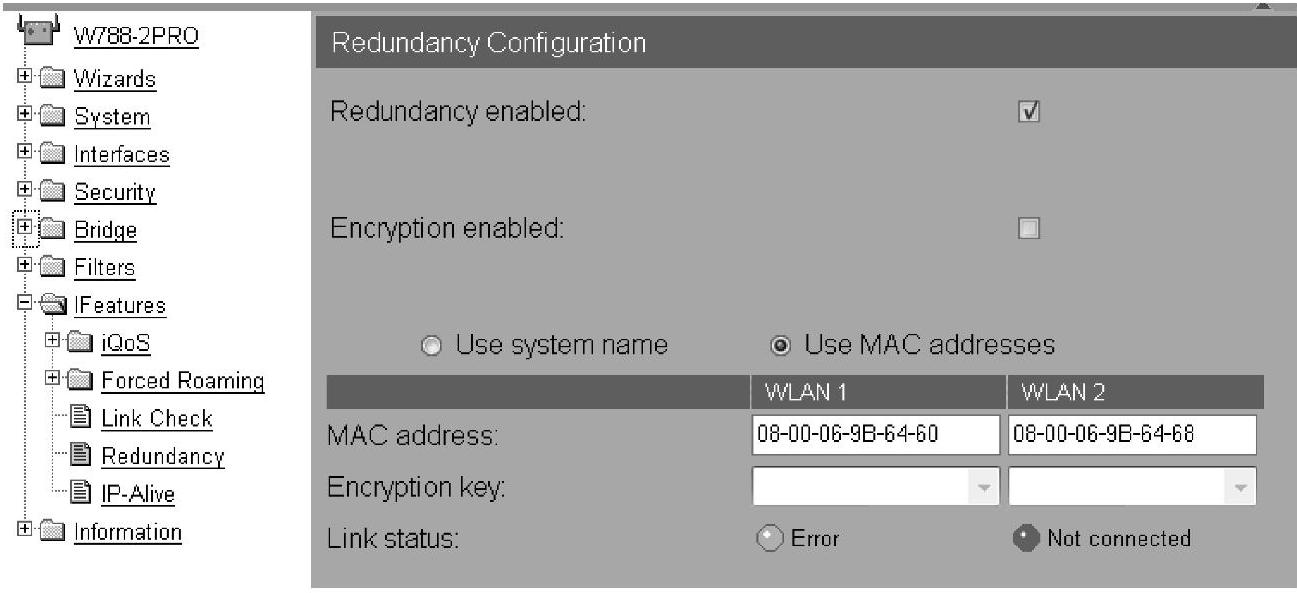Viewport: 1297px width, 593px height.
Task: Open the WLAN 1 encryption key dropdown
Action: coord(984,488)
